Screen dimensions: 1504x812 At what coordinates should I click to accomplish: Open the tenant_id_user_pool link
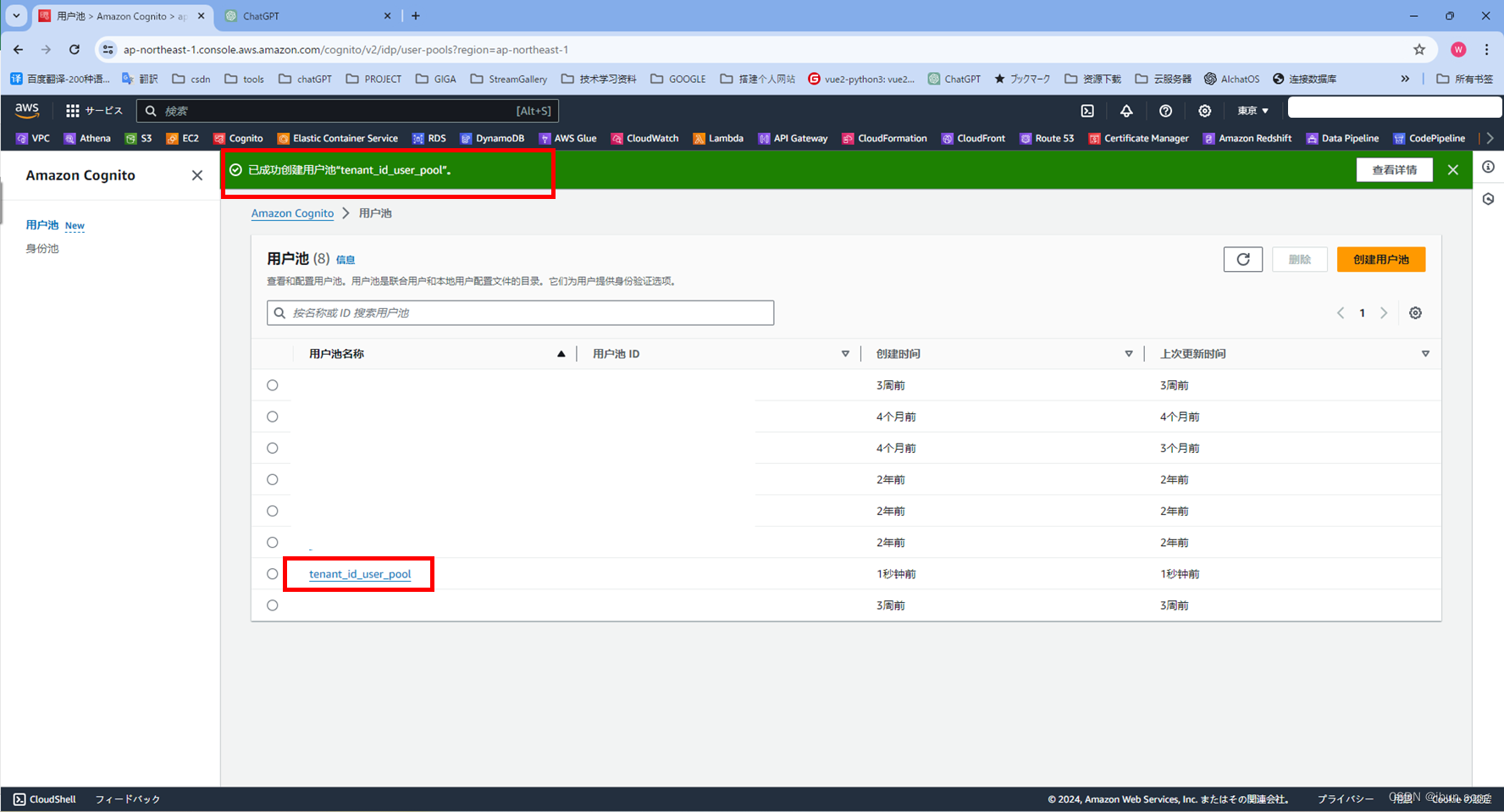360,574
